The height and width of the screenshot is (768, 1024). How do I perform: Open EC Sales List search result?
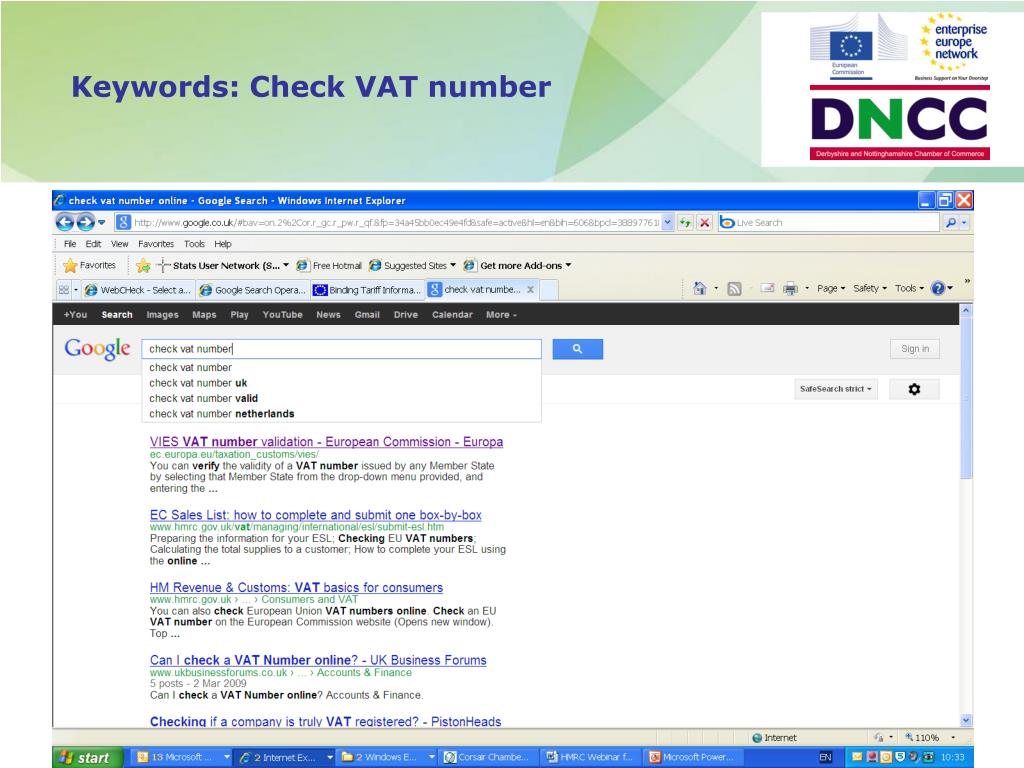pos(315,515)
